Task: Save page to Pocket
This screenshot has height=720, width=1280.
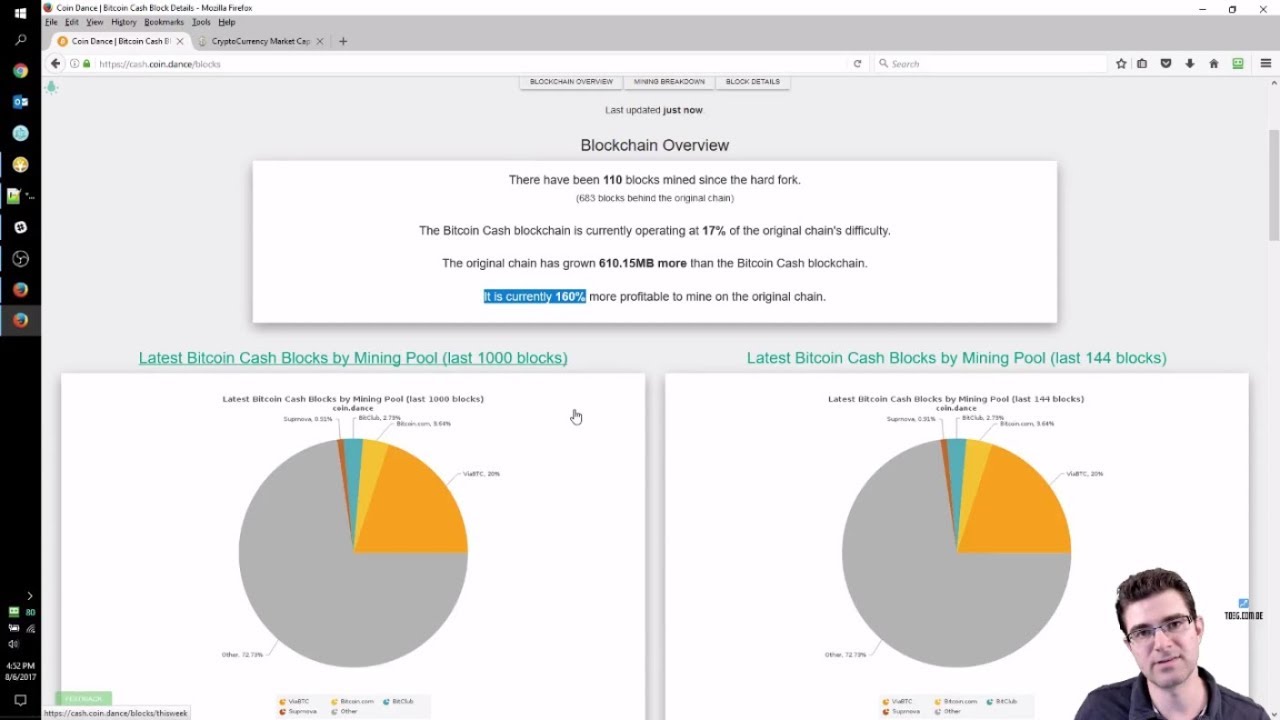Action: coord(1166,64)
